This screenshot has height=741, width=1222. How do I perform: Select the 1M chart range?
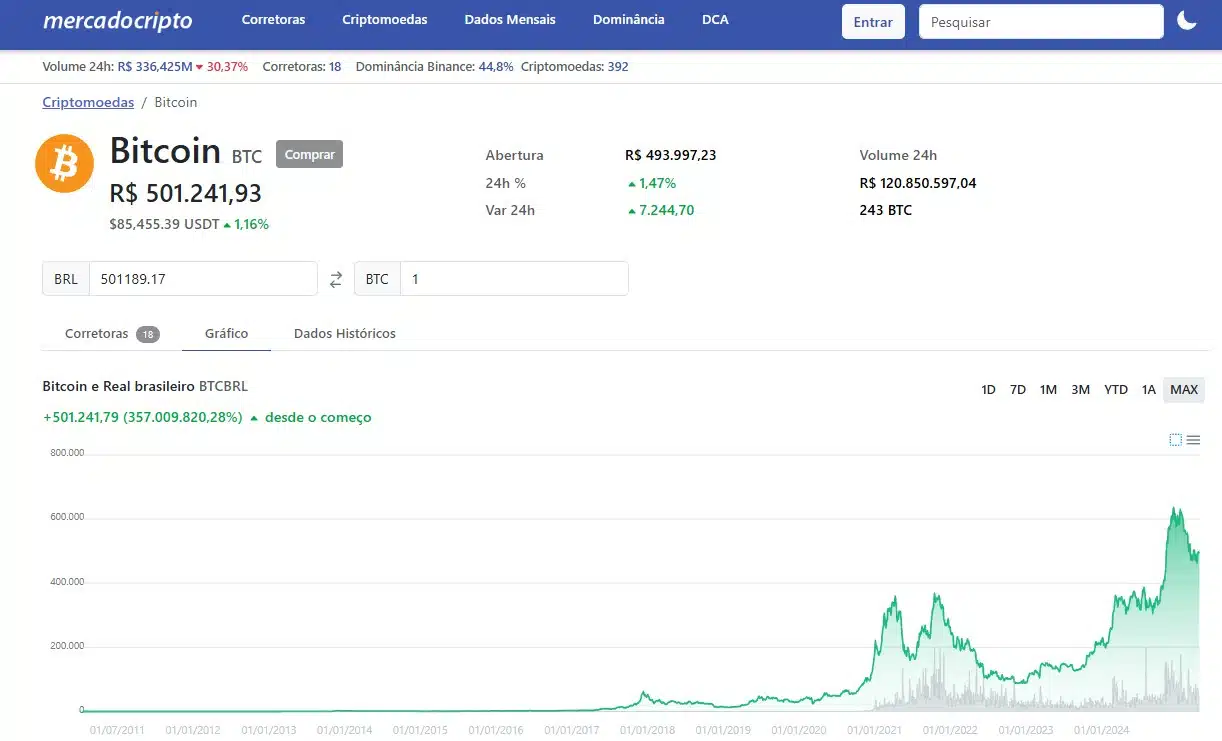click(x=1048, y=390)
